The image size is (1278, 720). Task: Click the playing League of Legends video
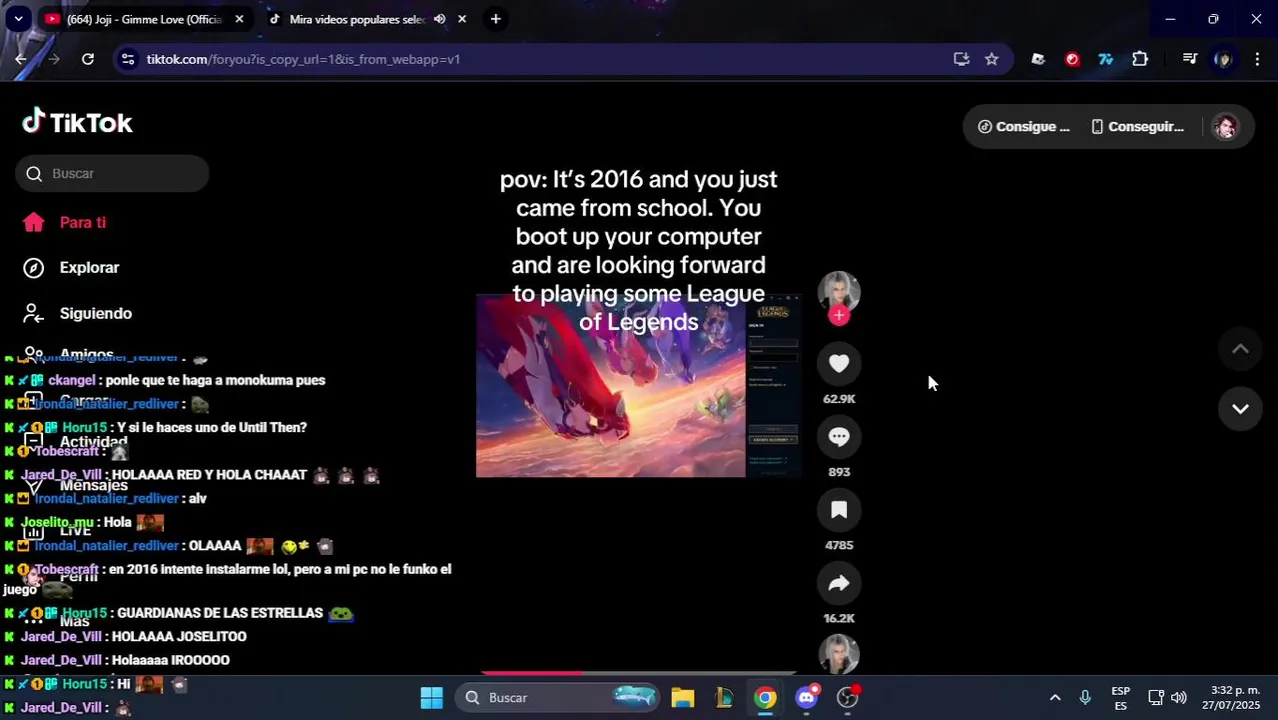point(638,386)
